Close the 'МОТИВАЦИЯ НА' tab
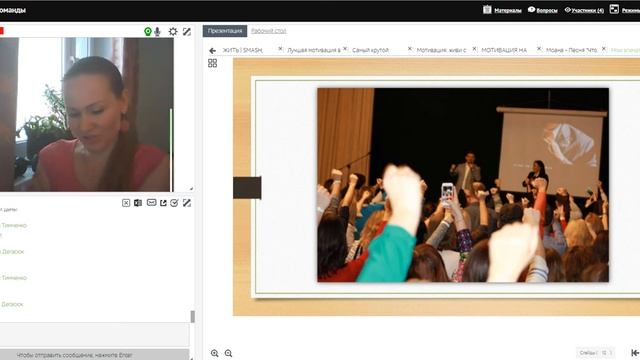The height and width of the screenshot is (360, 640). (539, 49)
